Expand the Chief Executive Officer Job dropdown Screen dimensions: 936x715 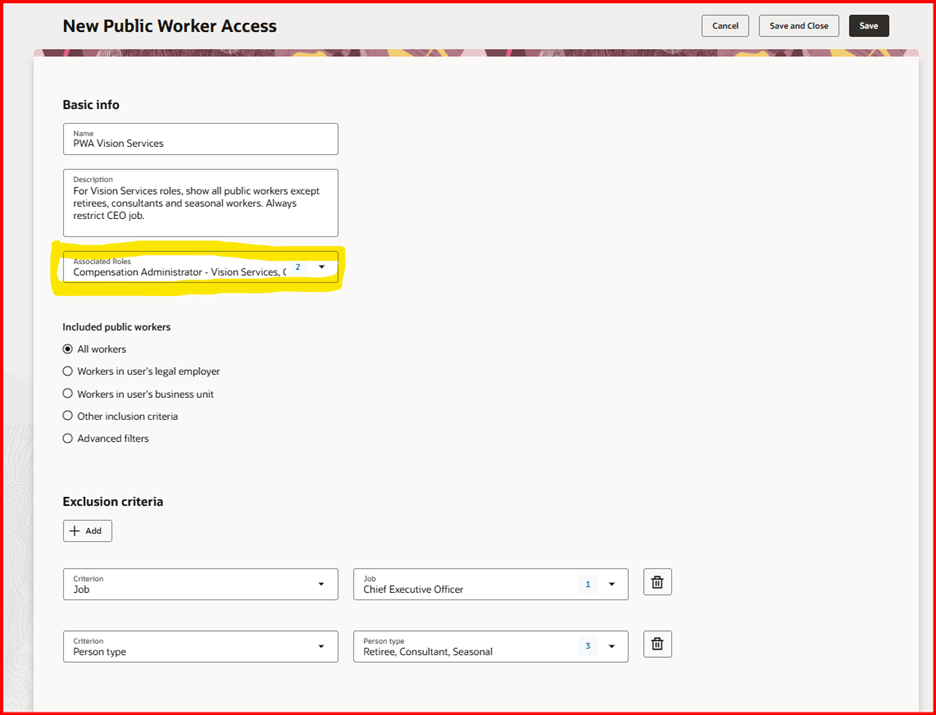612,582
